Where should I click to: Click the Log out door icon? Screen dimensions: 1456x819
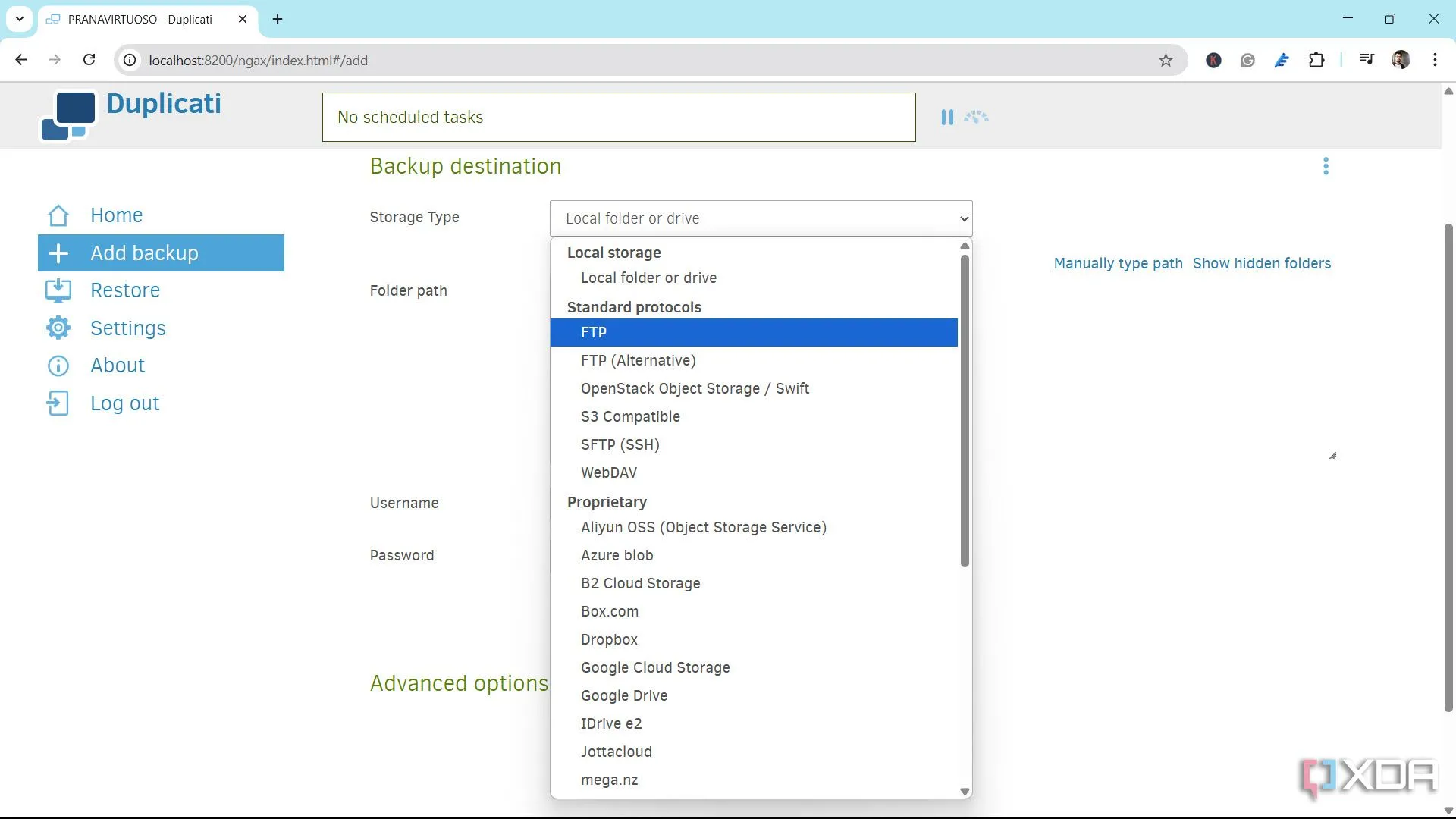tap(58, 403)
